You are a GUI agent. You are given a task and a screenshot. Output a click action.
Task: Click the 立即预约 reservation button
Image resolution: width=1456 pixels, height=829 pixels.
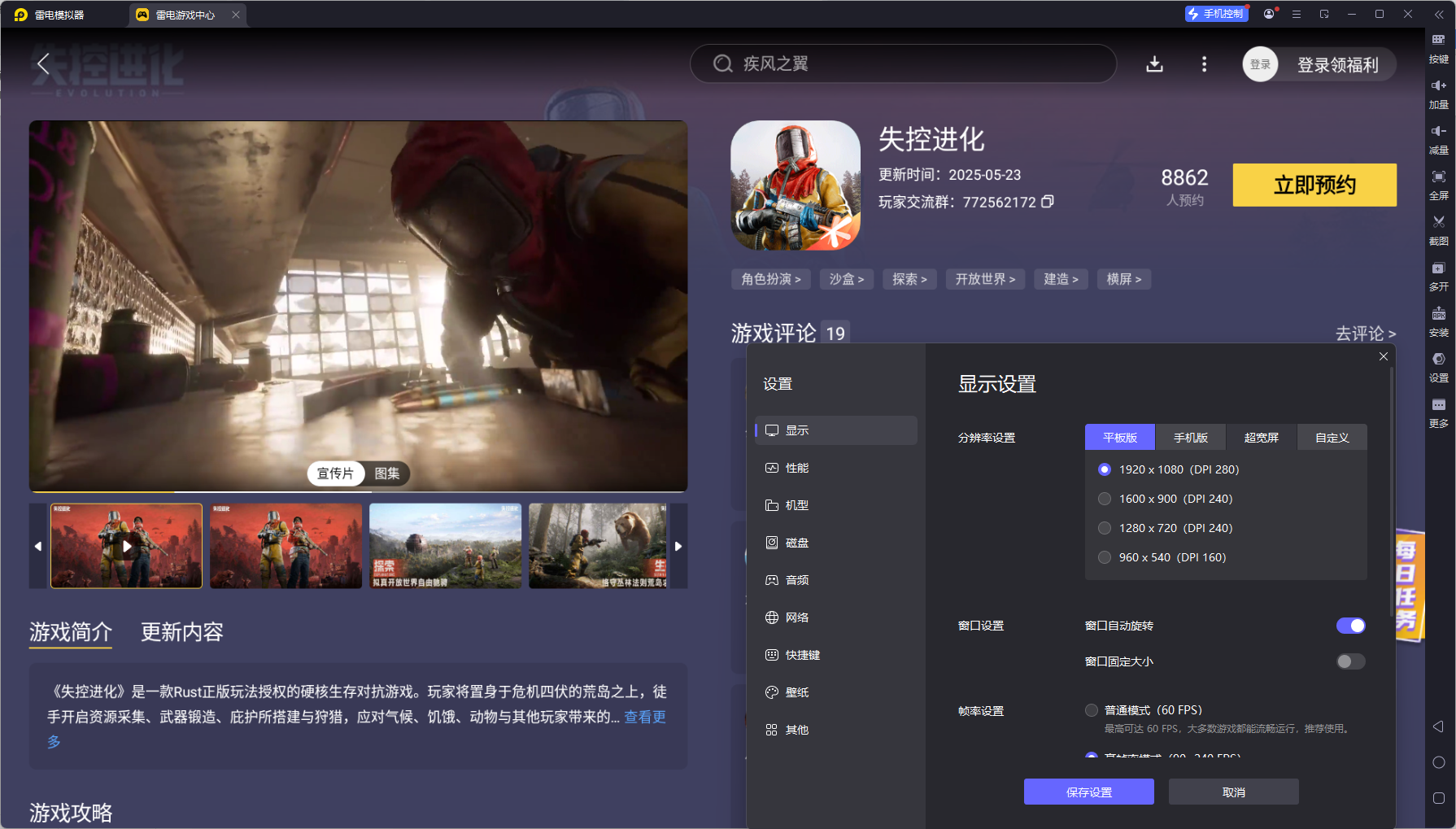tap(1314, 185)
